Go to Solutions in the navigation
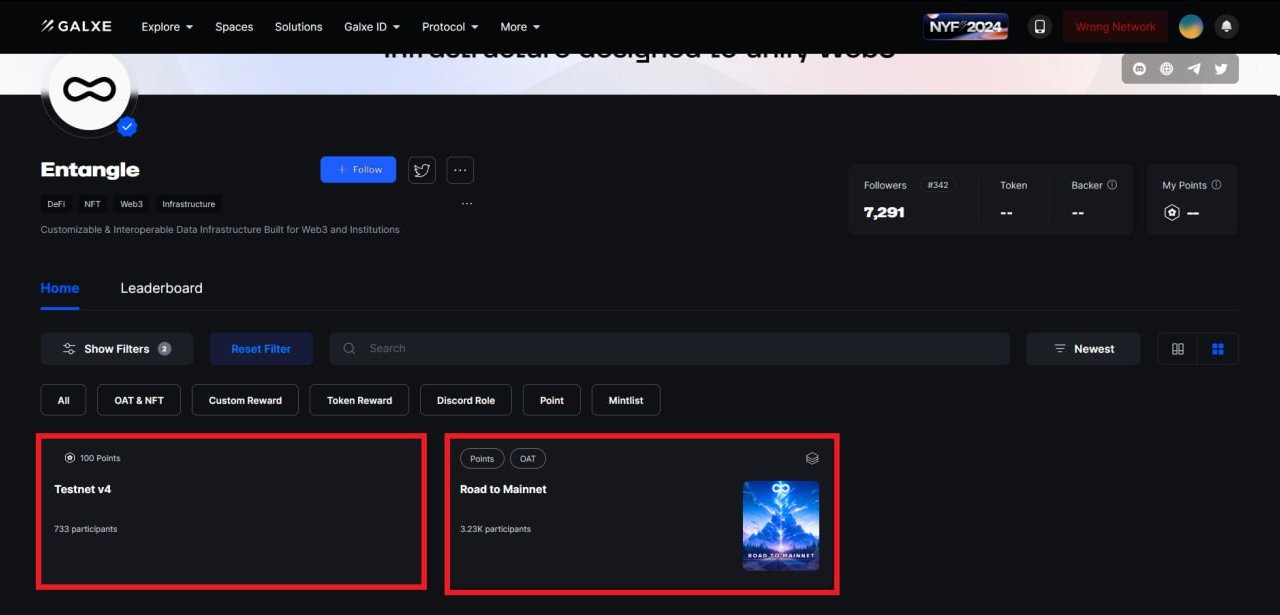1280x615 pixels. tap(298, 27)
